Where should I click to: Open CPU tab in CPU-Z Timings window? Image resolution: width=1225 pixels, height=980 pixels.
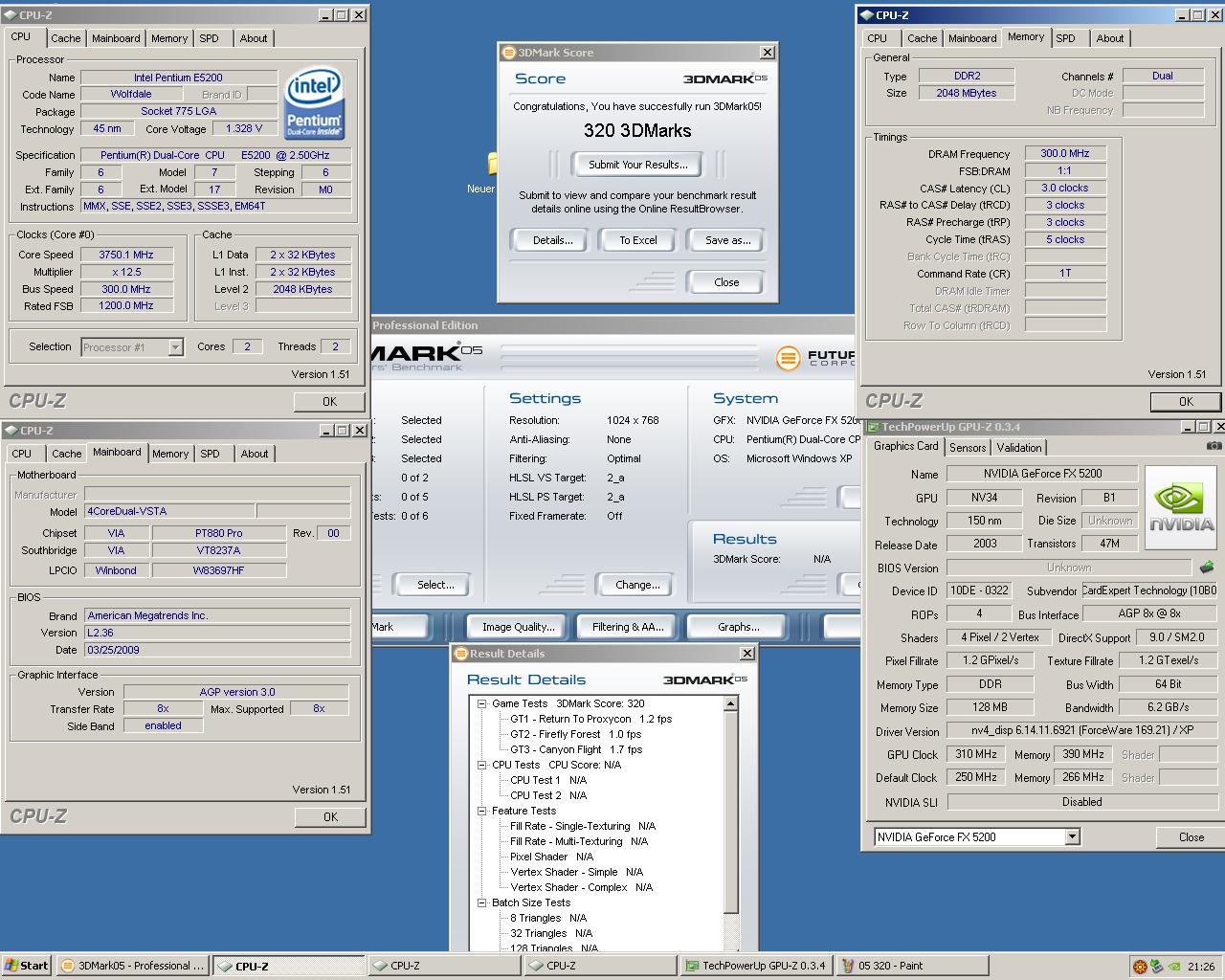point(878,38)
